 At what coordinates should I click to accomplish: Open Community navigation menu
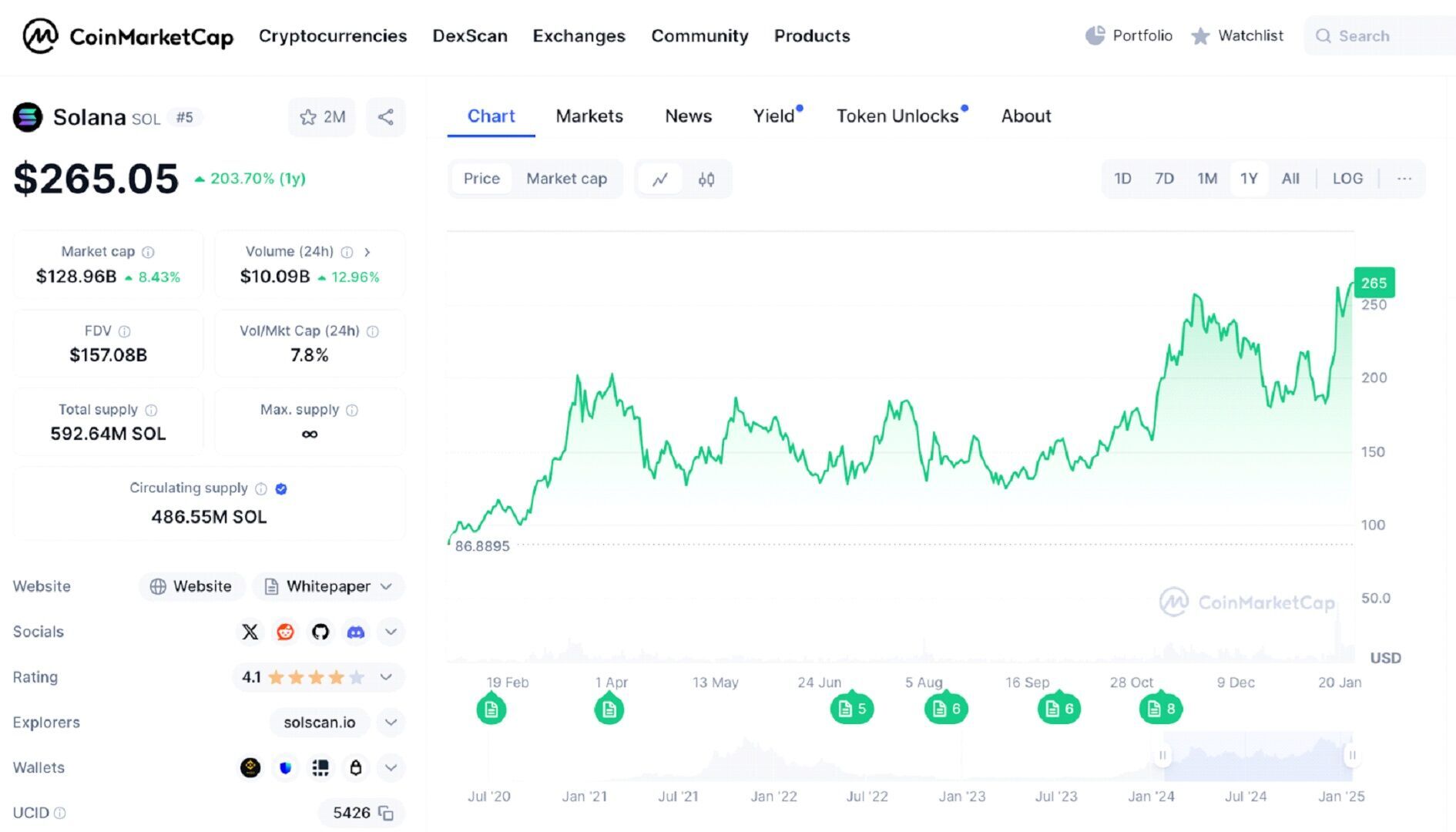[x=699, y=36]
